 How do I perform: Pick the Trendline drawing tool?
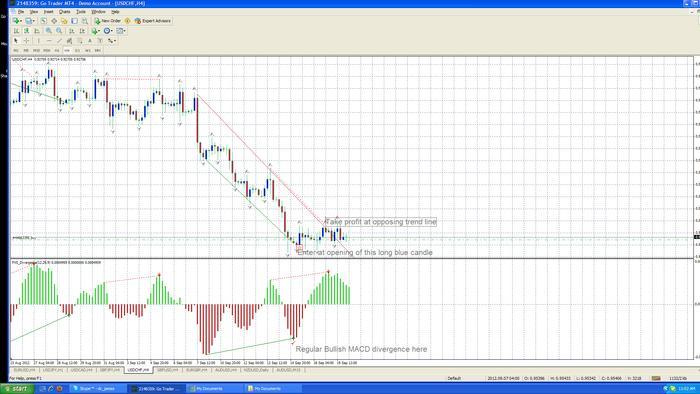59,41
